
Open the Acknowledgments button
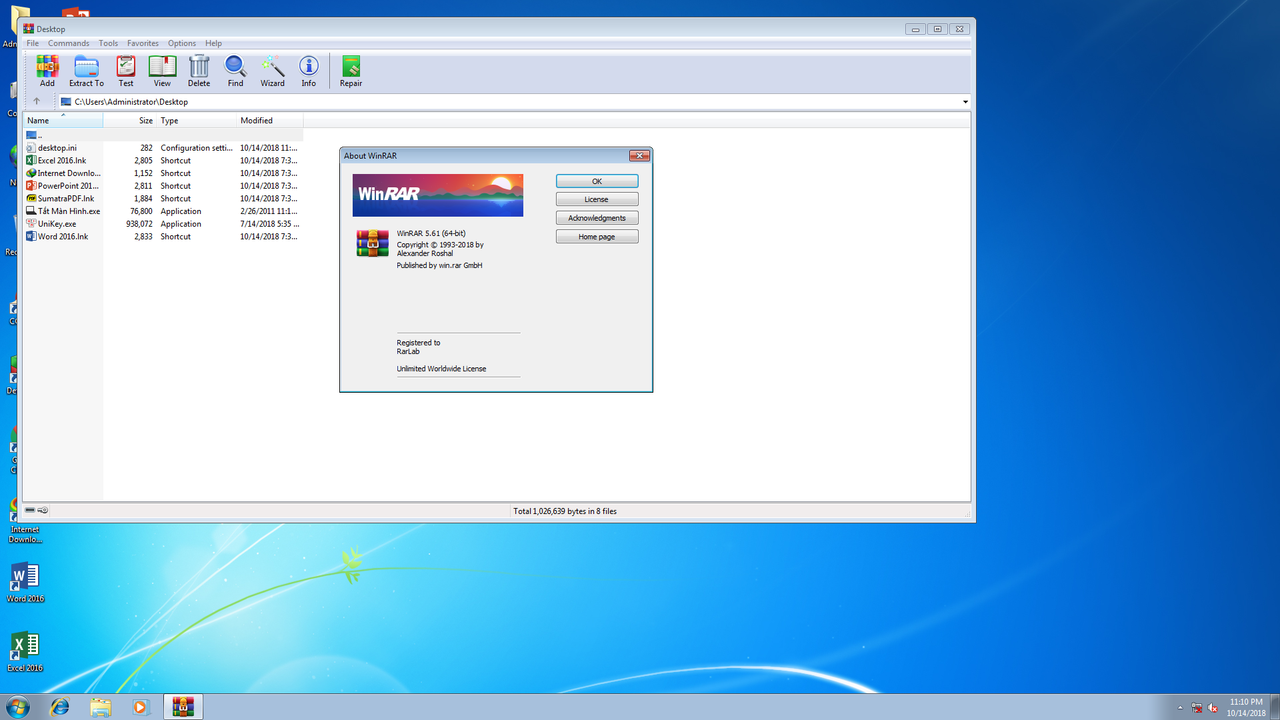pyautogui.click(x=597, y=218)
